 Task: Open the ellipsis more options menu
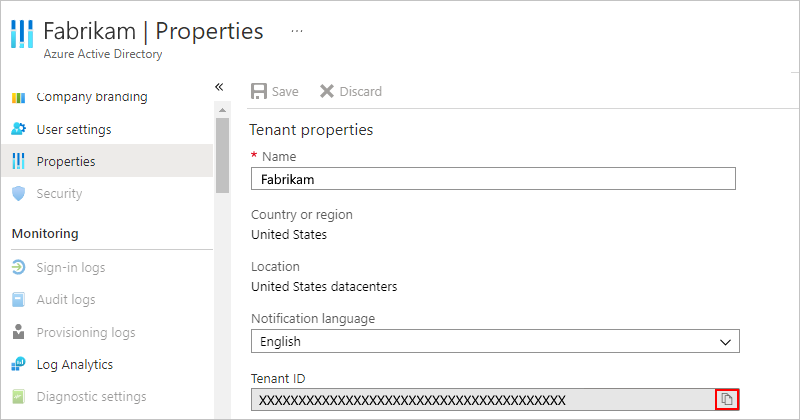(x=296, y=31)
